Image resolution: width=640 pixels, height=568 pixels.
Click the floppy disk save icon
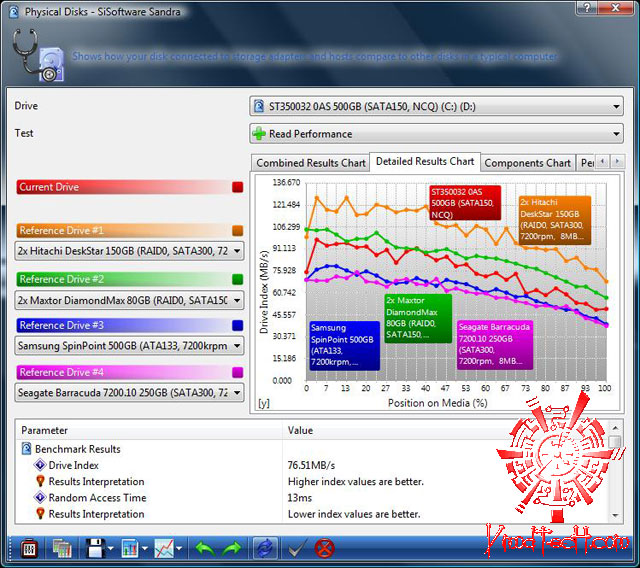pyautogui.click(x=96, y=549)
